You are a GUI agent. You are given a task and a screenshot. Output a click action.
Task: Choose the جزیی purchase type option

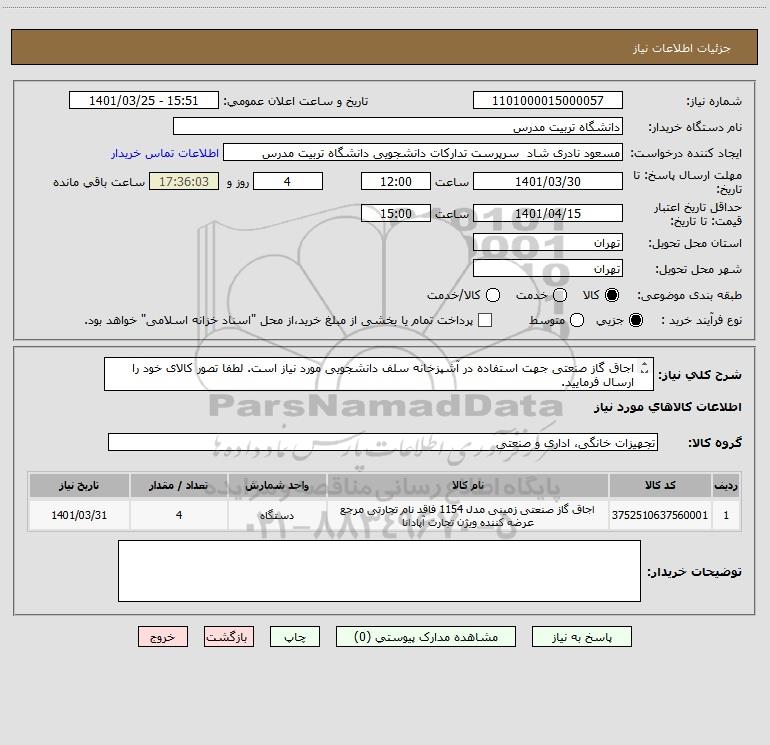[x=636, y=320]
